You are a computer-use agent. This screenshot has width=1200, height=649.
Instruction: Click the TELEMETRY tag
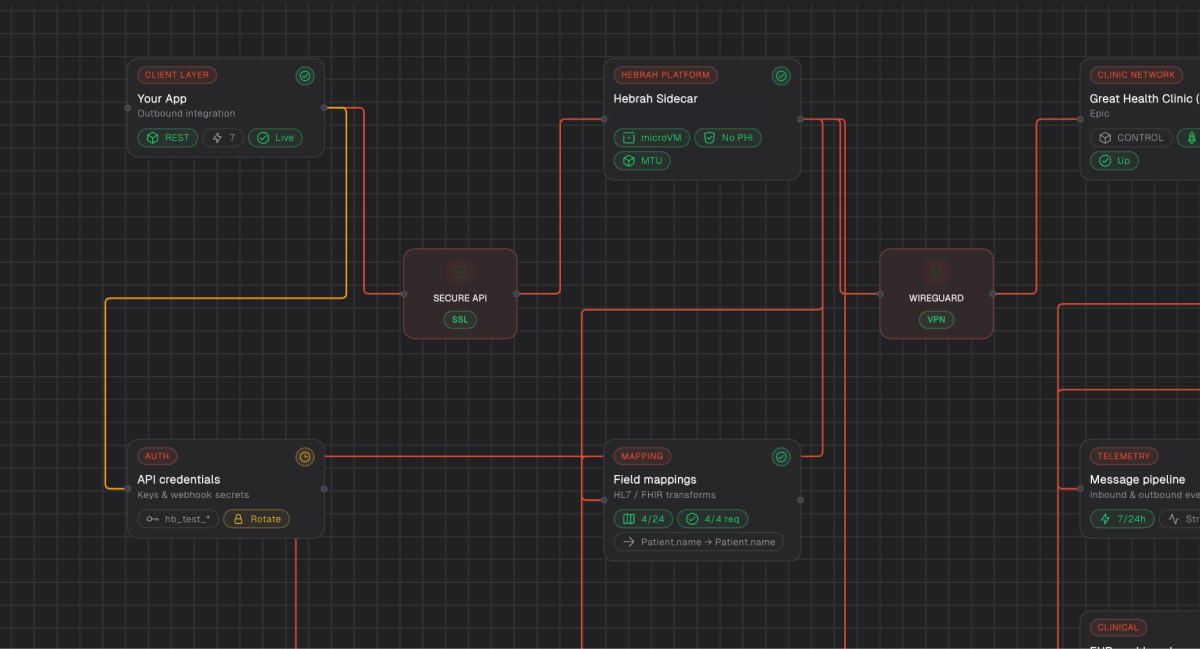[1124, 456]
